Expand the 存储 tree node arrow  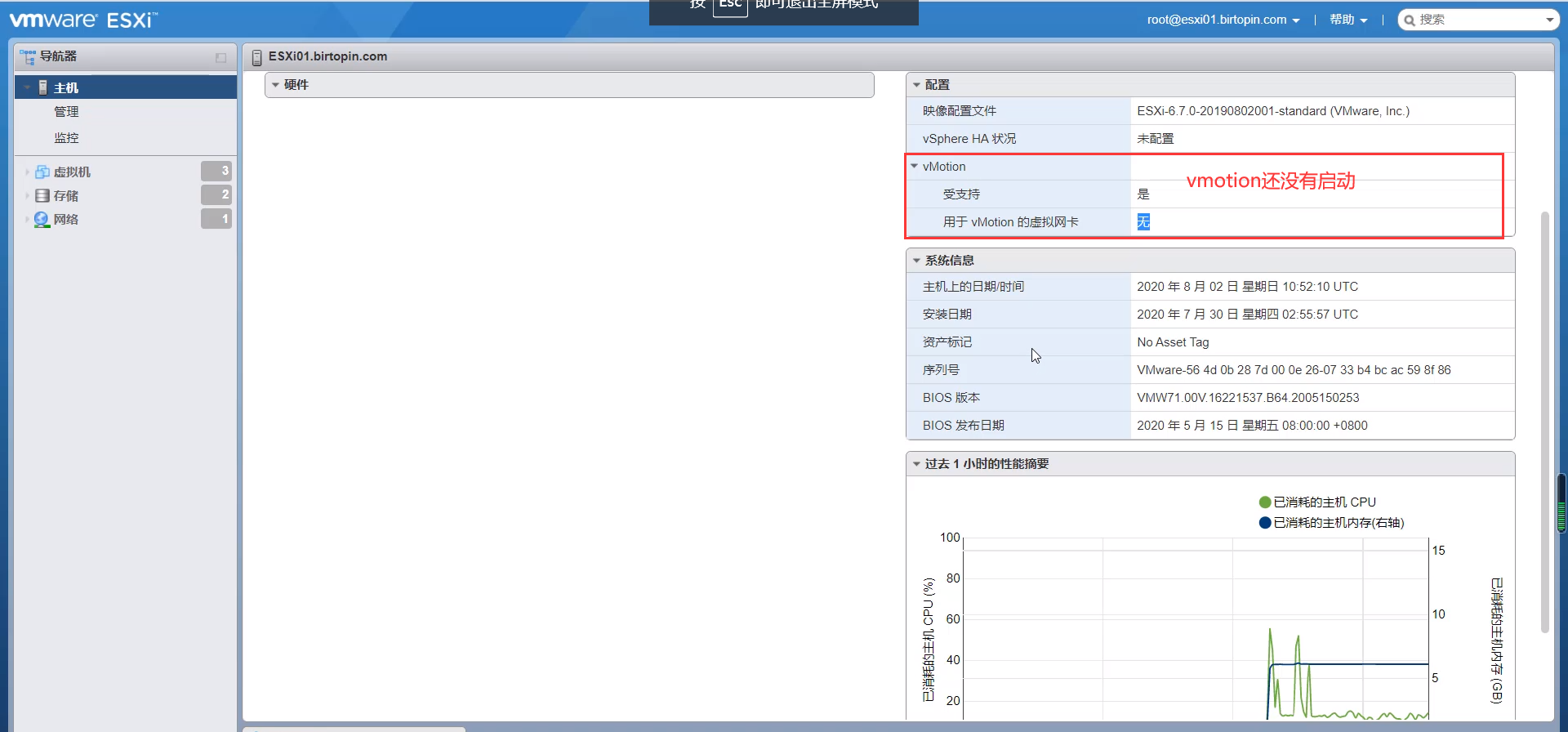(27, 195)
